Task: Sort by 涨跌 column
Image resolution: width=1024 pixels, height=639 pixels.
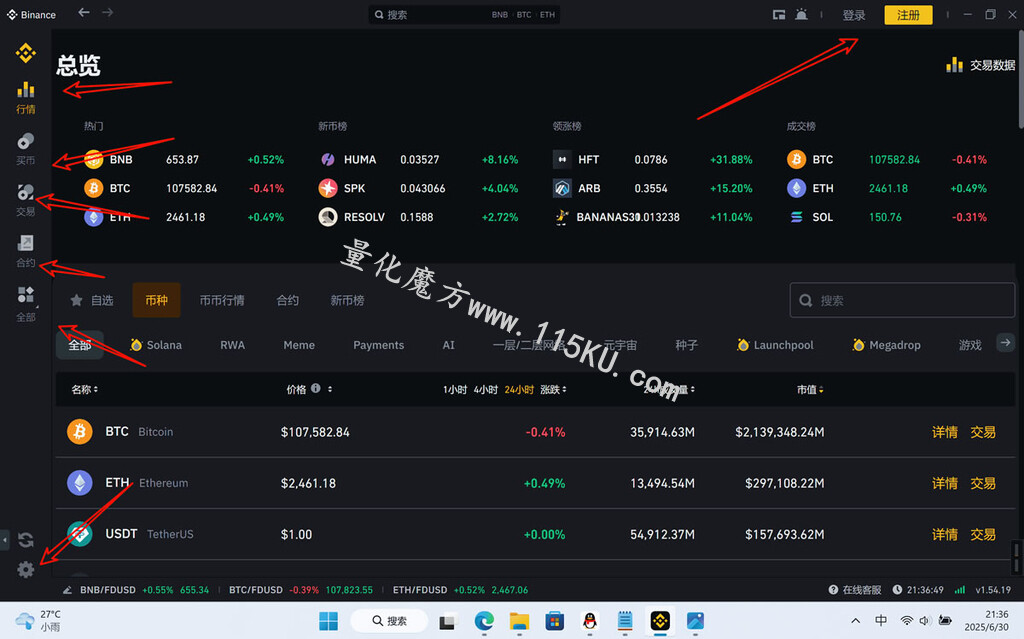Action: pyautogui.click(x=553, y=389)
